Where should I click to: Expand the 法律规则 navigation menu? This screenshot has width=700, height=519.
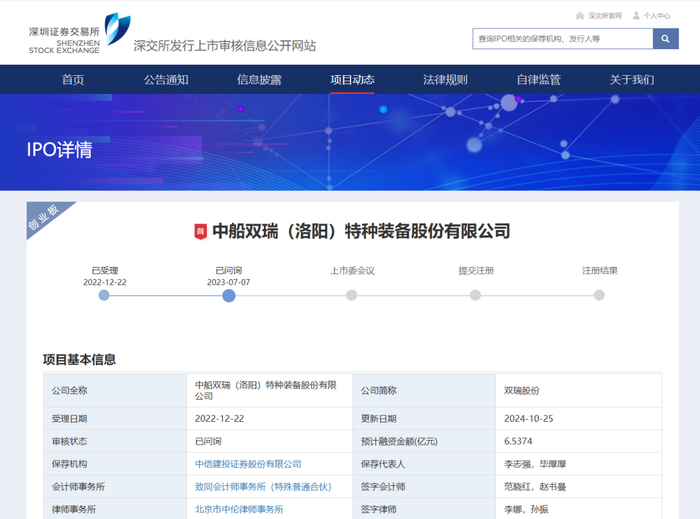pos(445,80)
